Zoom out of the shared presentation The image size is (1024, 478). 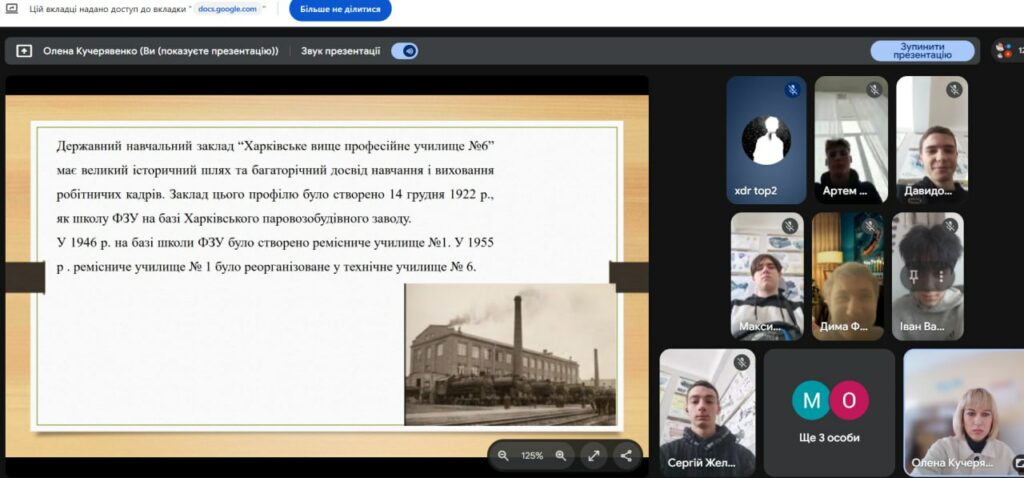pyautogui.click(x=503, y=456)
